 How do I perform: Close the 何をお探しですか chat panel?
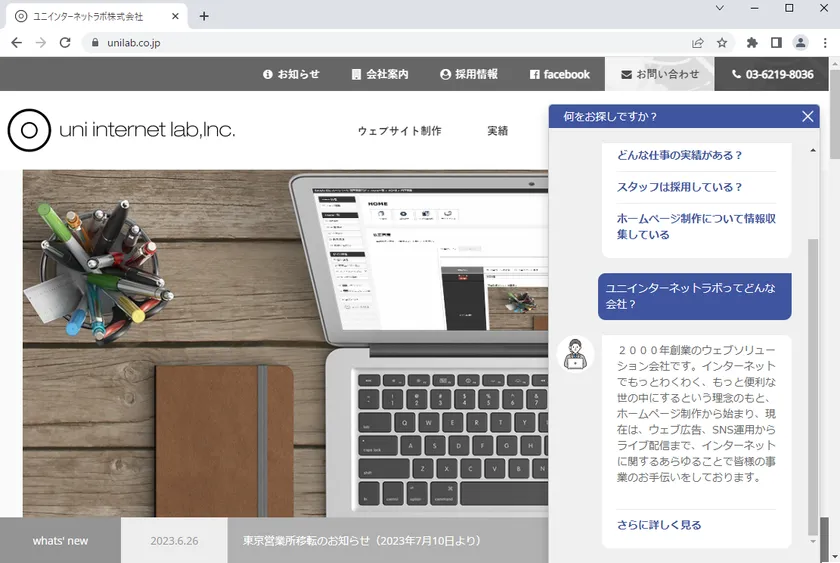(x=807, y=116)
